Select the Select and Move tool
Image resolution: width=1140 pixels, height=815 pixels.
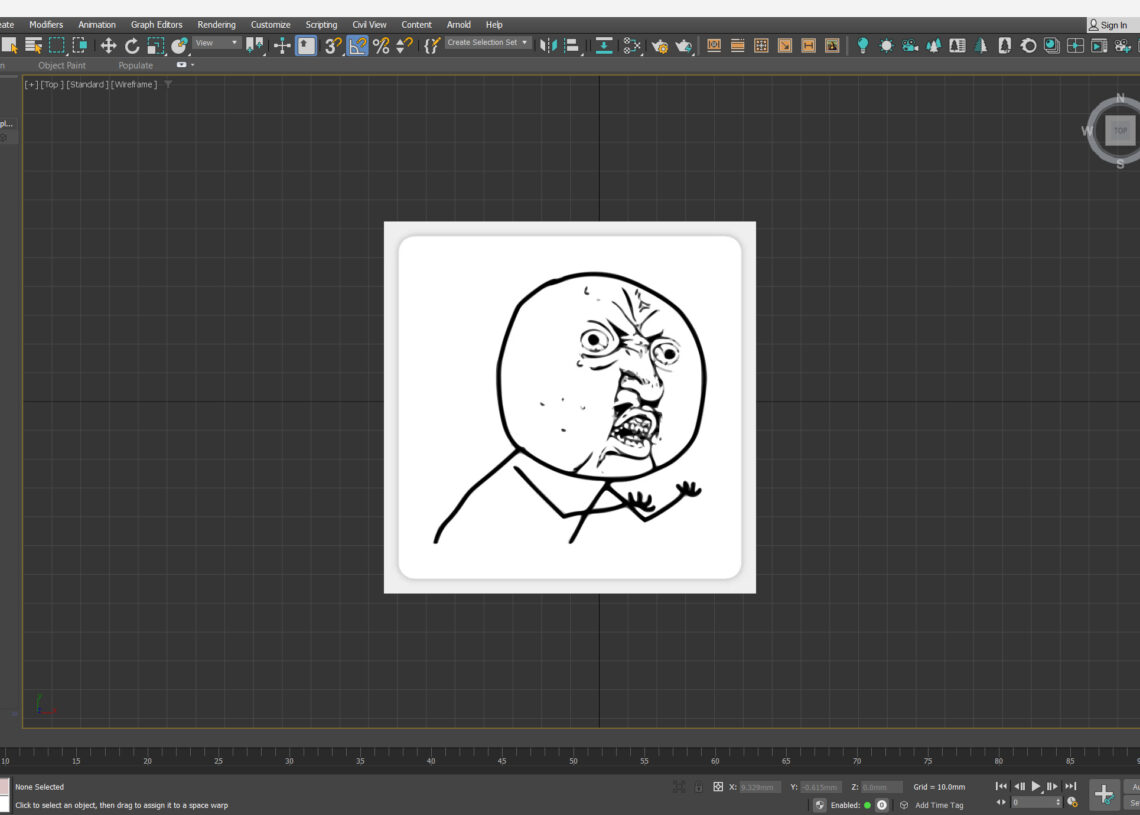(x=107, y=45)
